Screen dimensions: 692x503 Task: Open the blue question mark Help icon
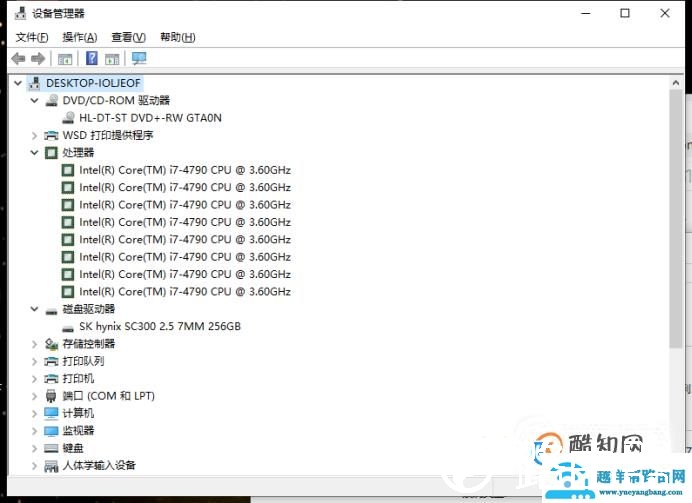click(x=92, y=58)
